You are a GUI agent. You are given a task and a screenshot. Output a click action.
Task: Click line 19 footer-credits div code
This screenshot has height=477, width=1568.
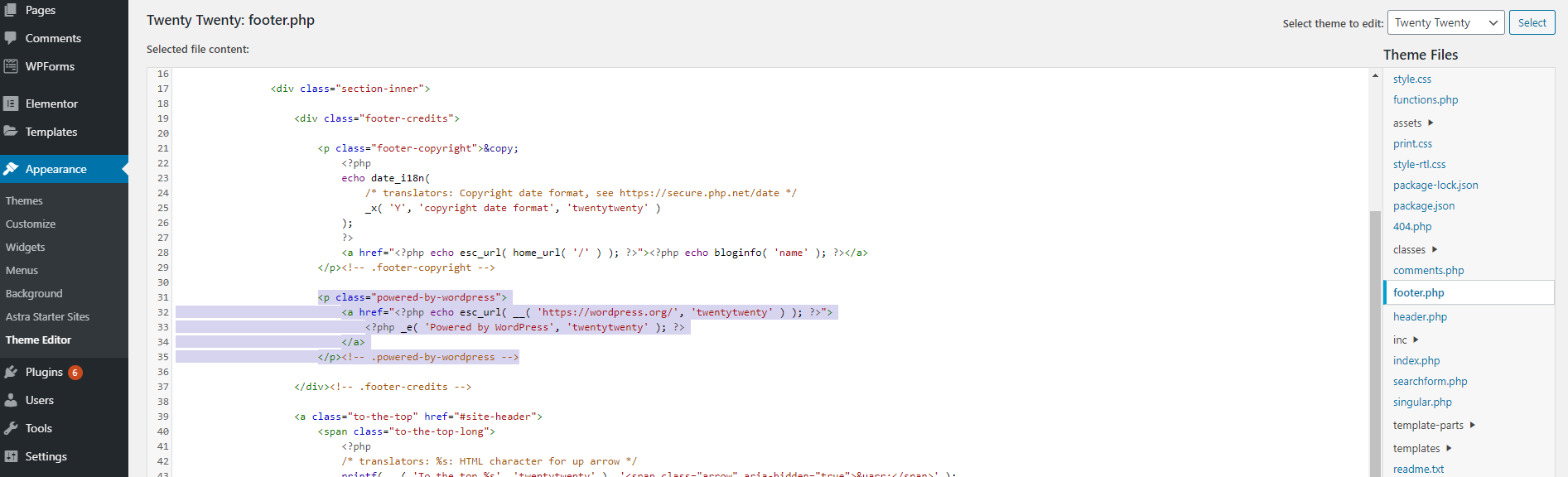377,118
